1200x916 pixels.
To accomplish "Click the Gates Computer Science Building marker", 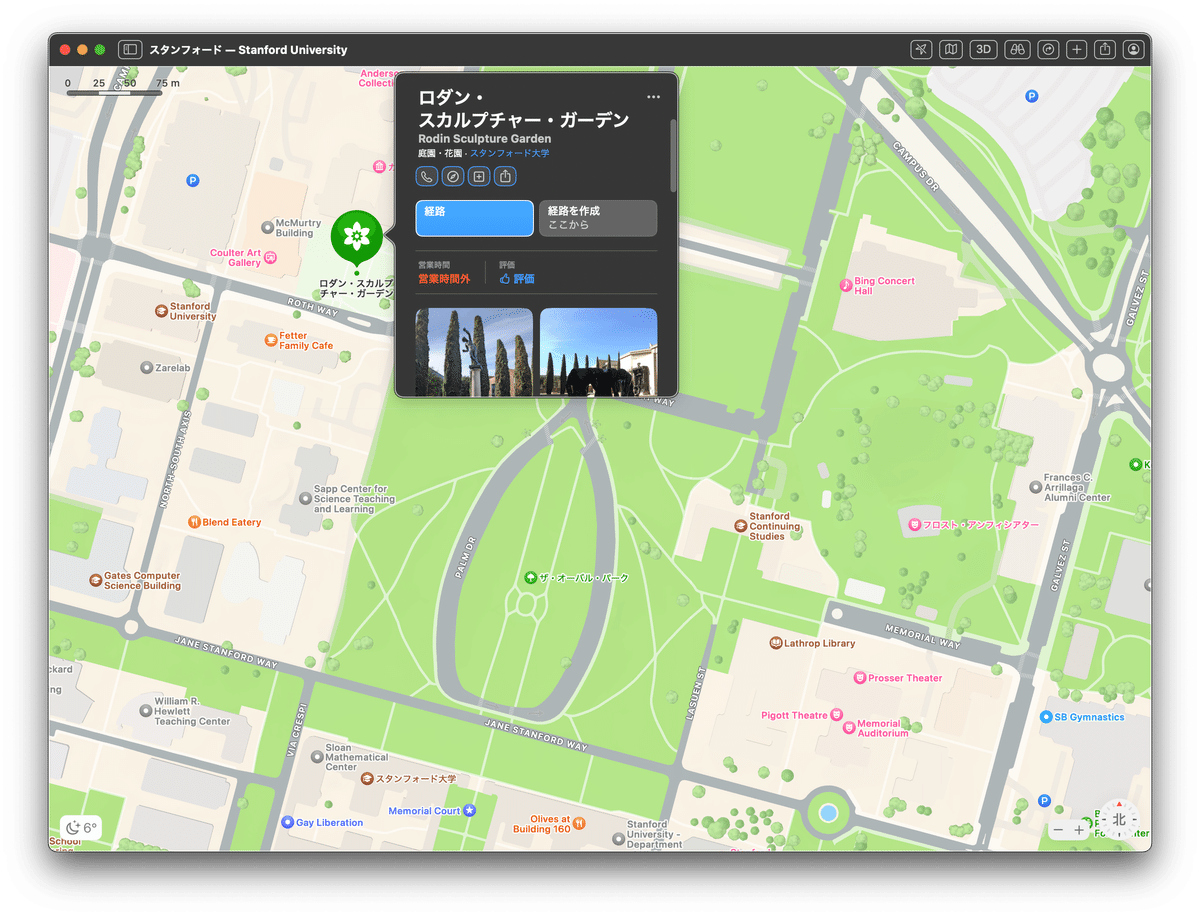I will tap(96, 580).
